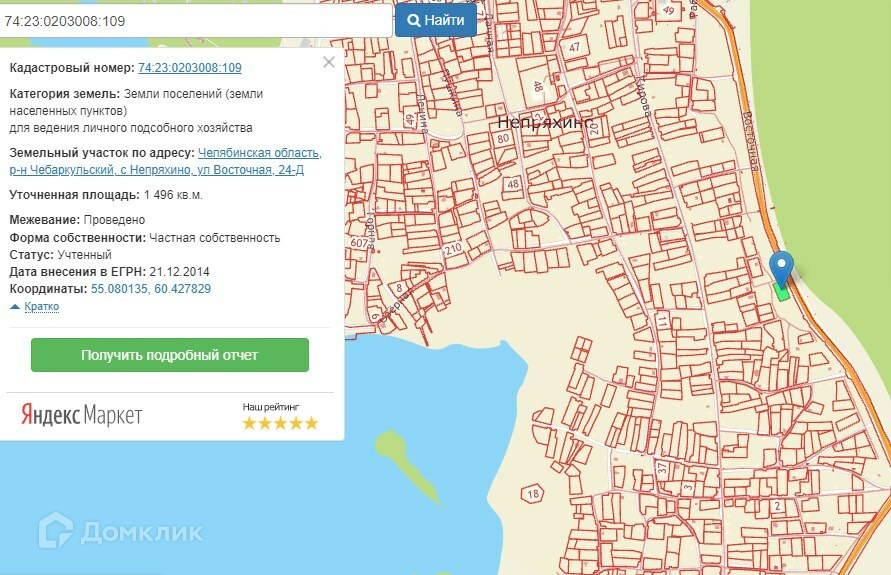Click the Уточненная площадь 1 496 кв.м. text
The image size is (891, 575).
106,195
